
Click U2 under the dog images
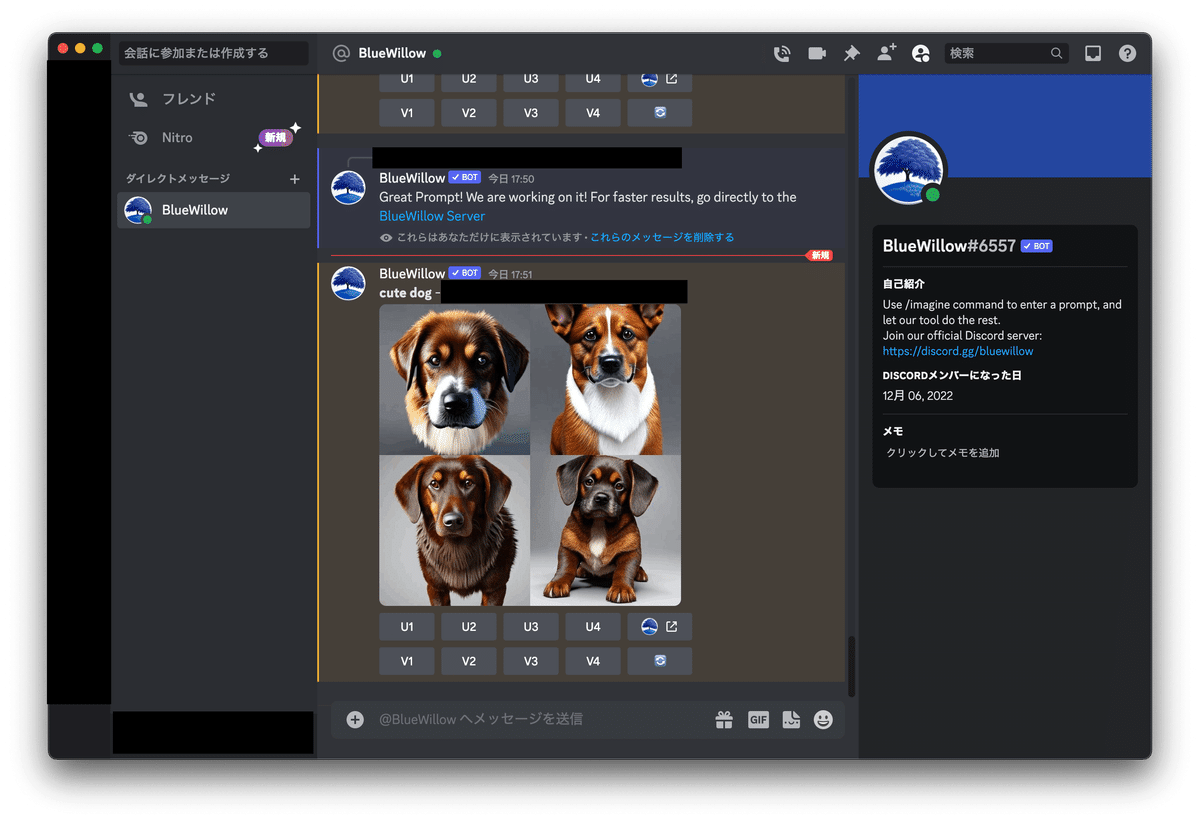469,627
